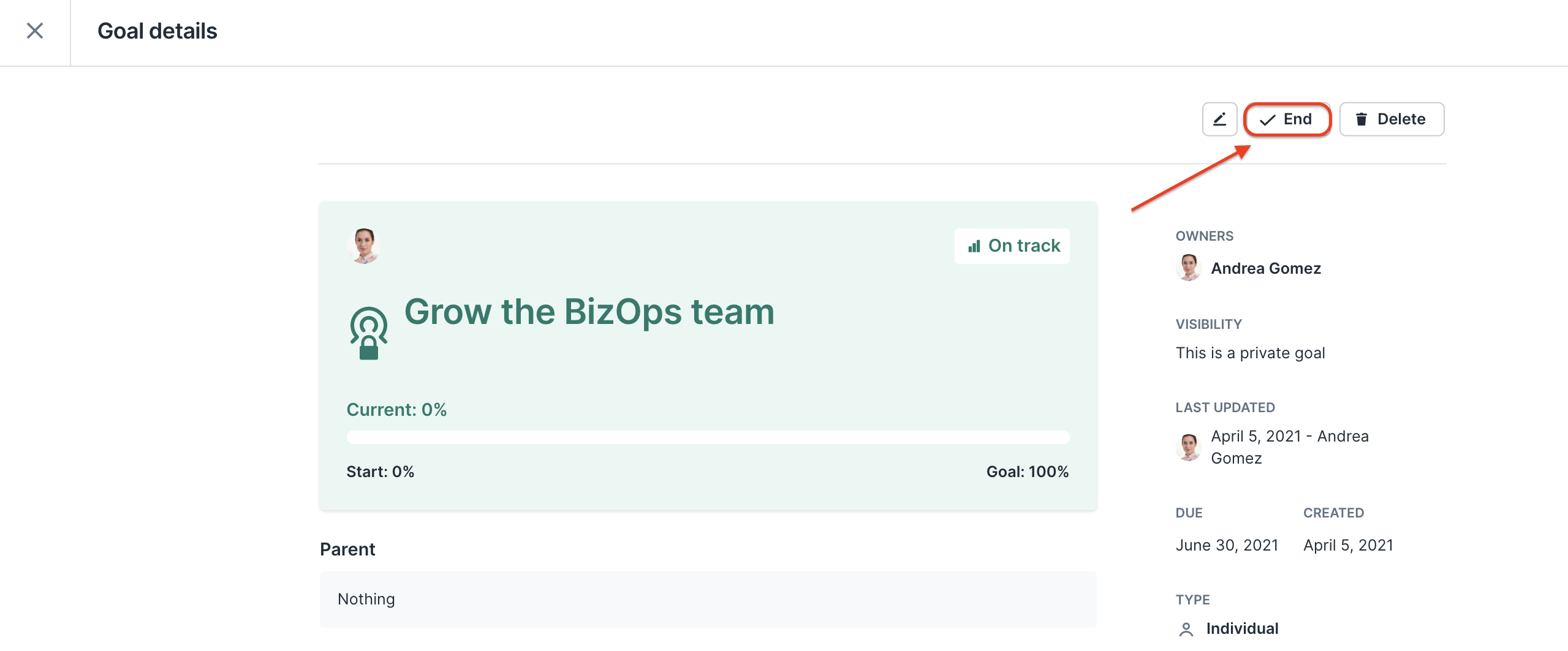Click the goal progress bar
The image size is (1568, 651).
708,437
